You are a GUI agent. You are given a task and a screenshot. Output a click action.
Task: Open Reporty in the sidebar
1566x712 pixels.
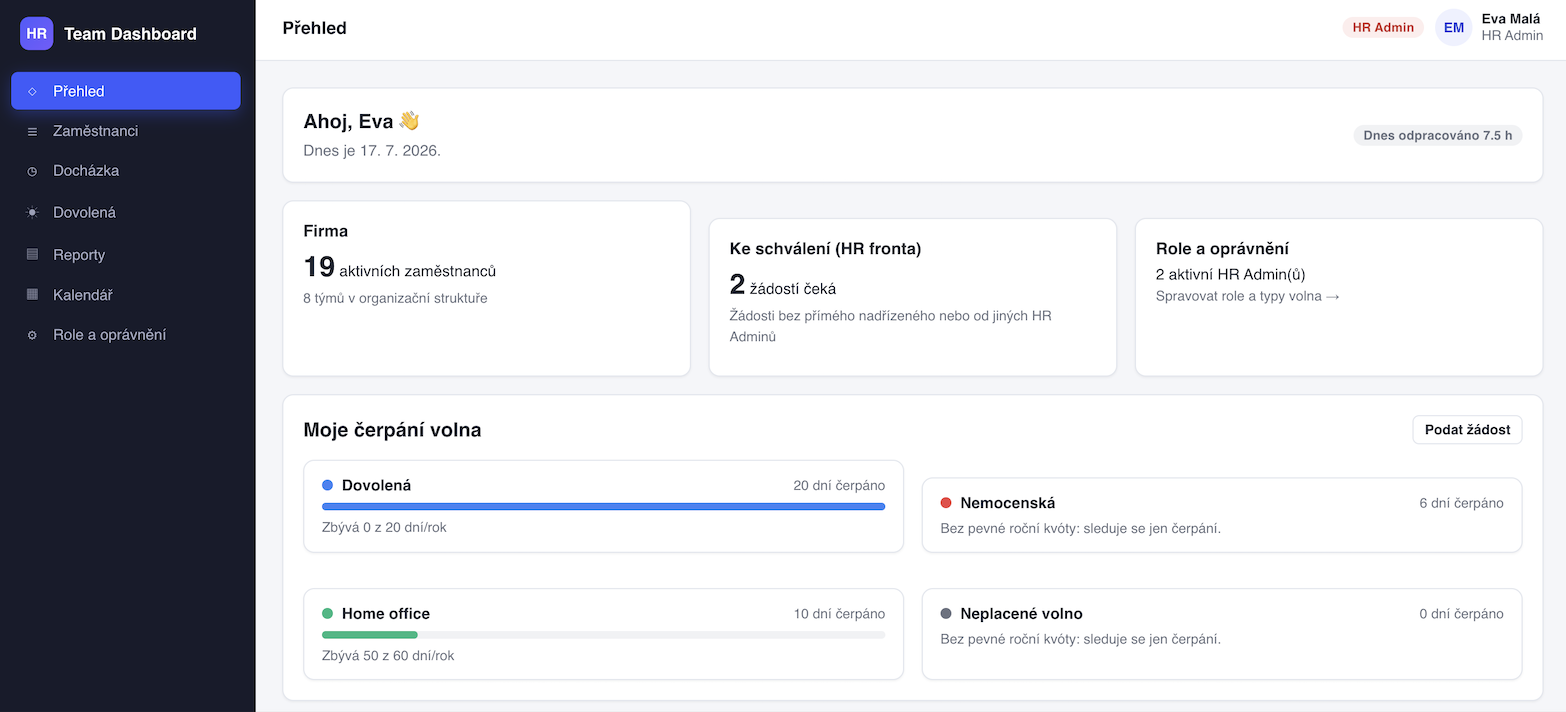point(126,254)
